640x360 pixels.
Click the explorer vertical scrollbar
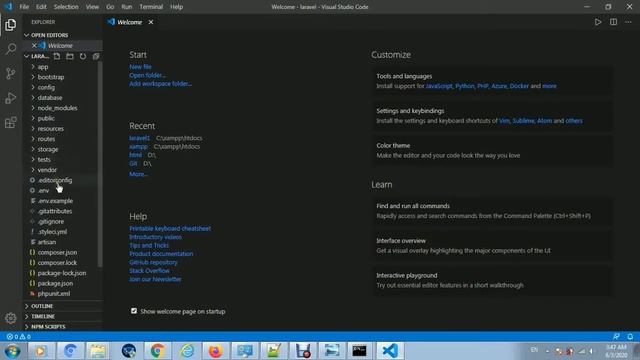click(100, 163)
